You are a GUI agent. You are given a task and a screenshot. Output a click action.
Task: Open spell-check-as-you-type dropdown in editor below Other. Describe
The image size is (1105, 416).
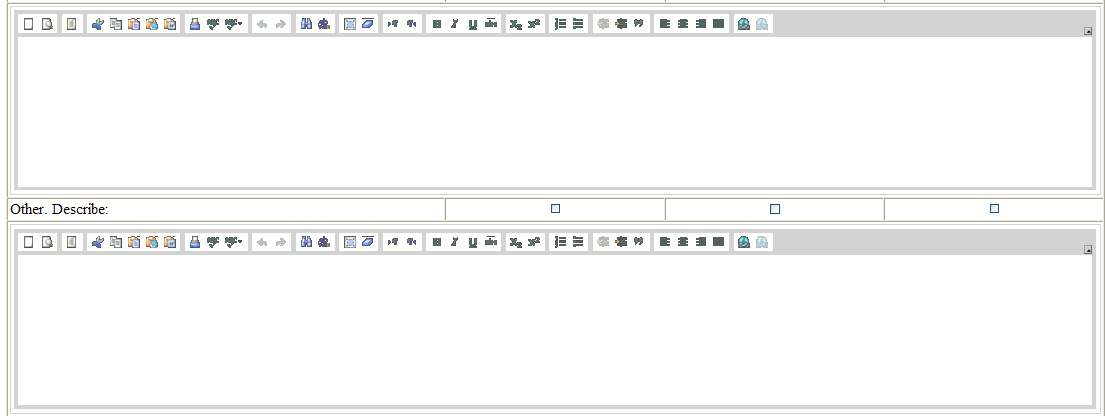click(x=234, y=242)
